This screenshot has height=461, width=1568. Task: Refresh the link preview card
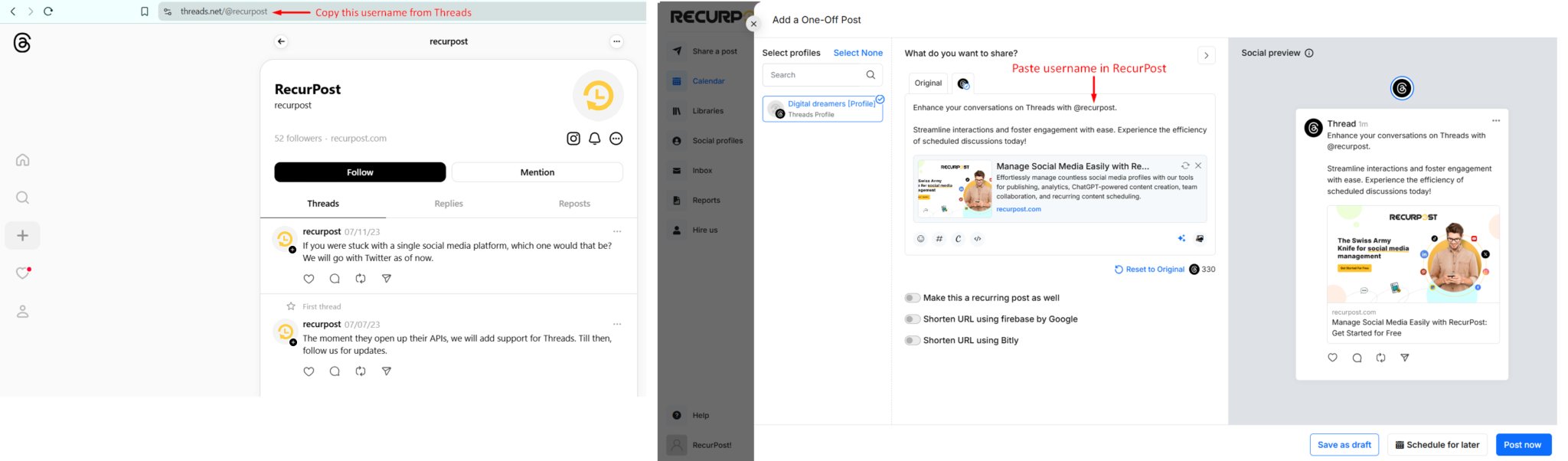1185,165
